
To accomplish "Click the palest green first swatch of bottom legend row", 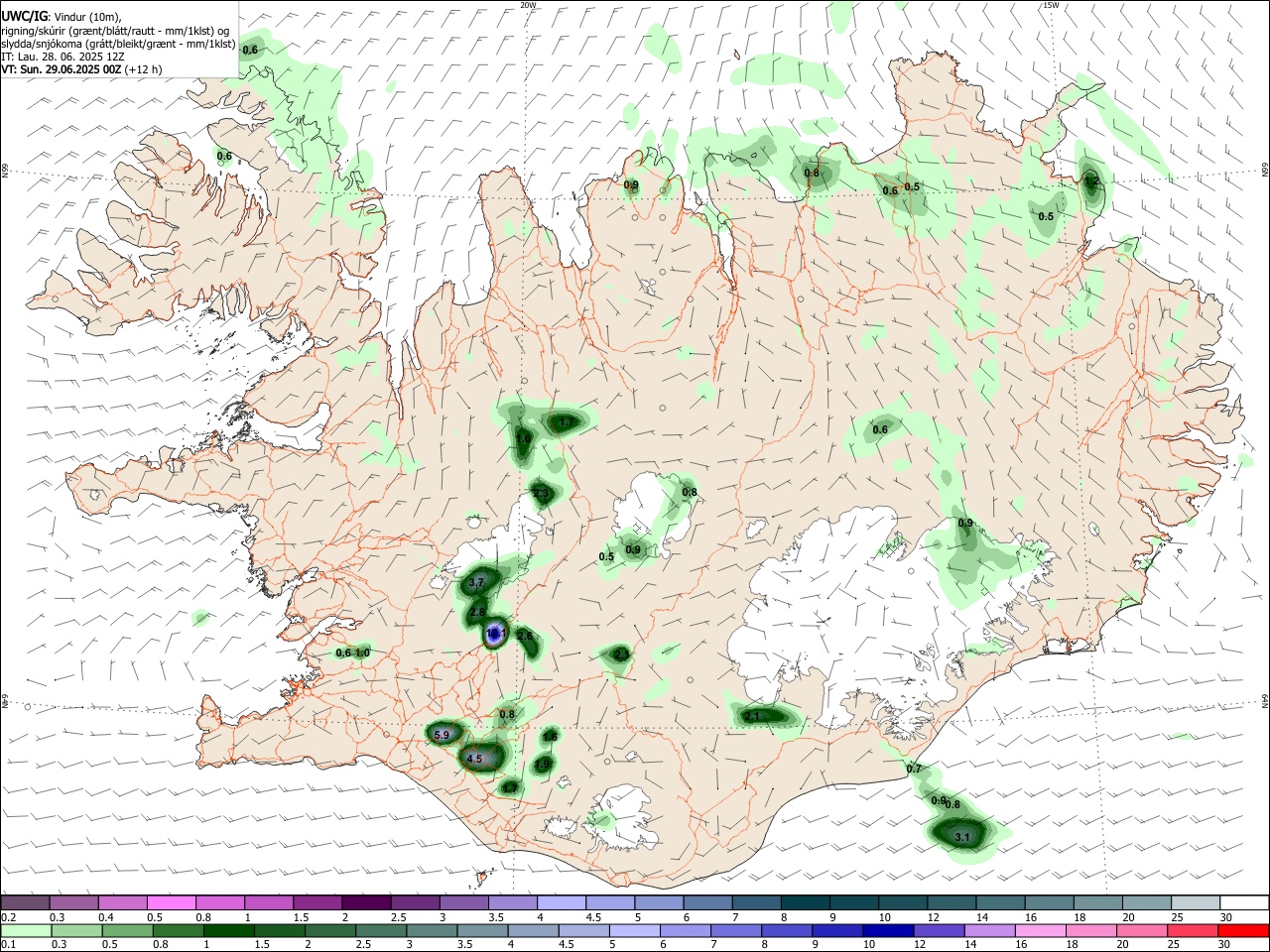I will tap(26, 930).
